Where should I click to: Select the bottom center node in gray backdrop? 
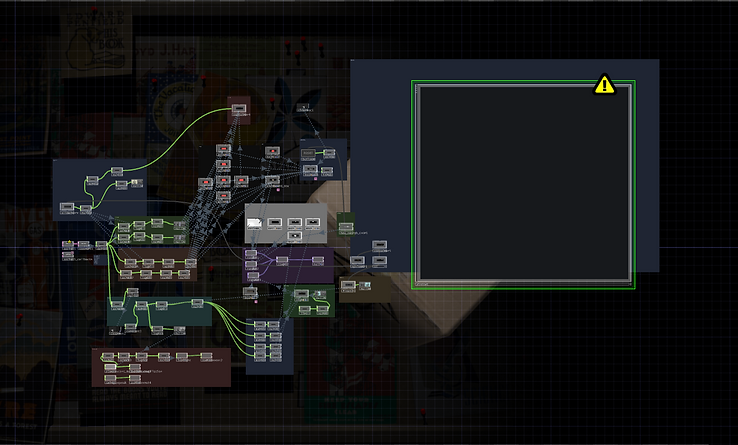point(295,235)
